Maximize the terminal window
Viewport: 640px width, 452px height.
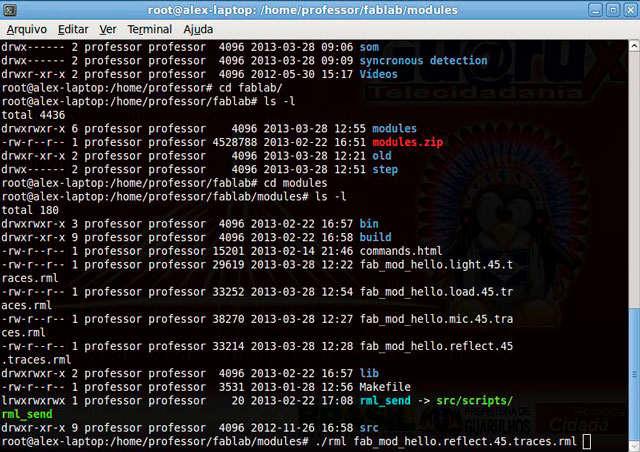point(613,10)
